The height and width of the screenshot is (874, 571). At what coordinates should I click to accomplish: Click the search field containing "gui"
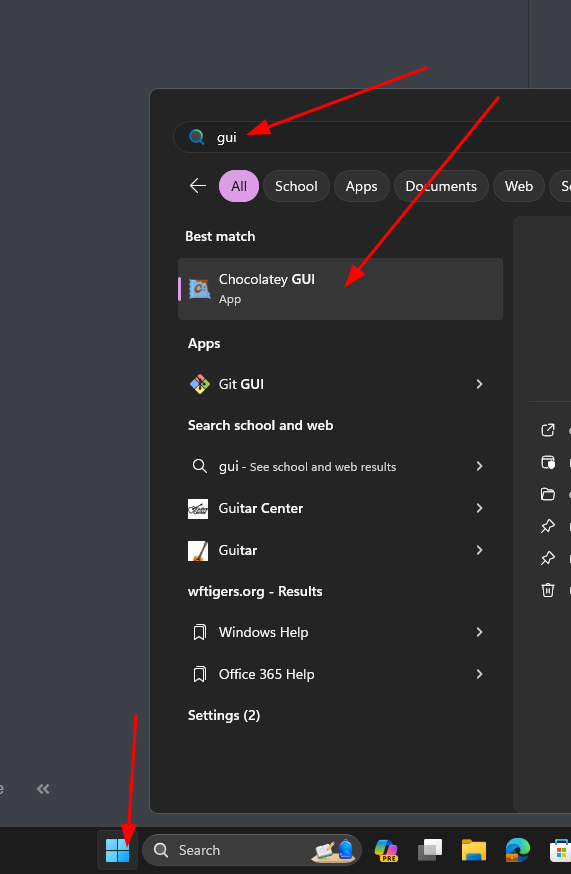pyautogui.click(x=372, y=137)
